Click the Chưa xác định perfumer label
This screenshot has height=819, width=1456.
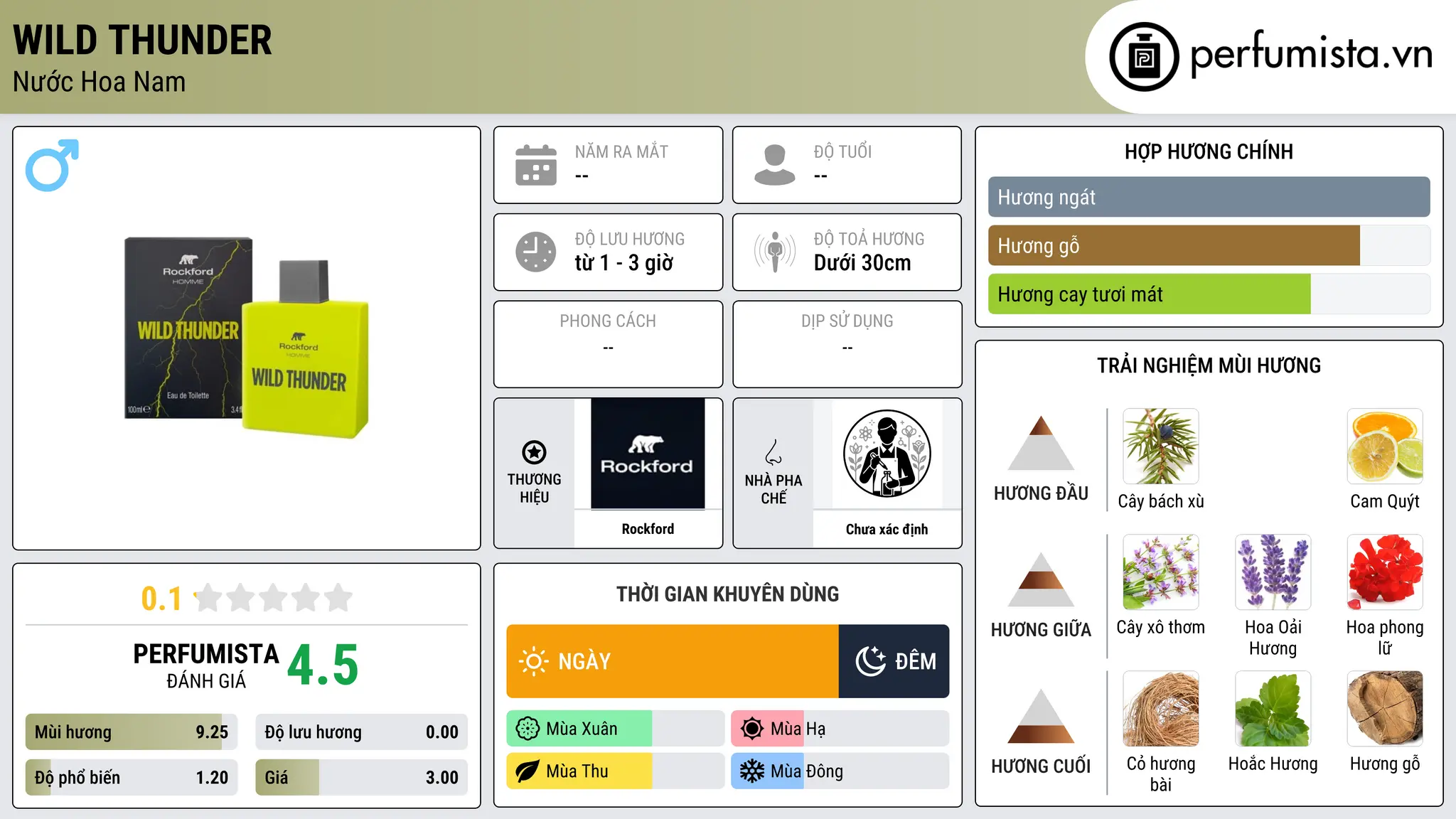[x=887, y=529]
